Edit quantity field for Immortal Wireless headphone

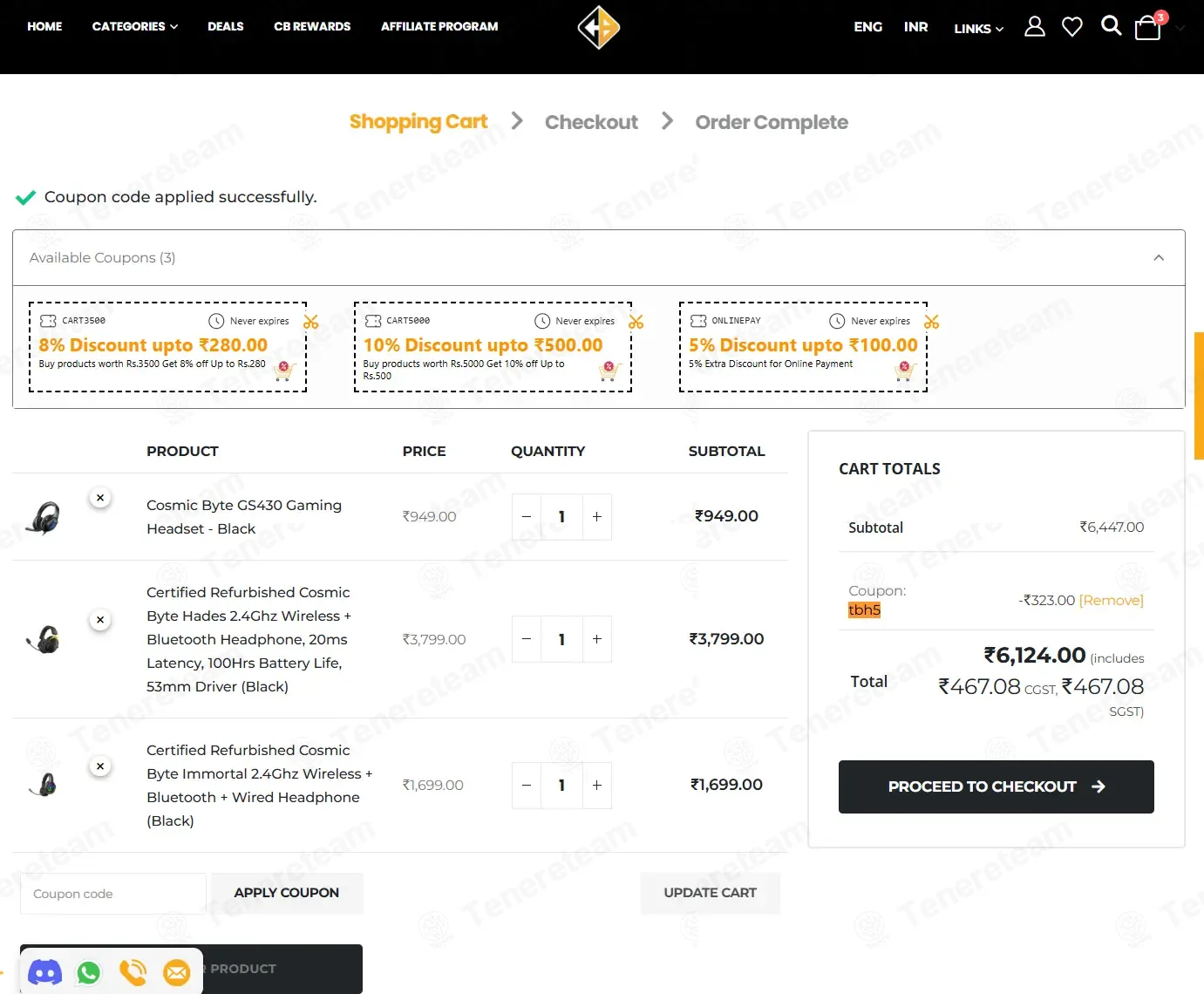pos(562,786)
